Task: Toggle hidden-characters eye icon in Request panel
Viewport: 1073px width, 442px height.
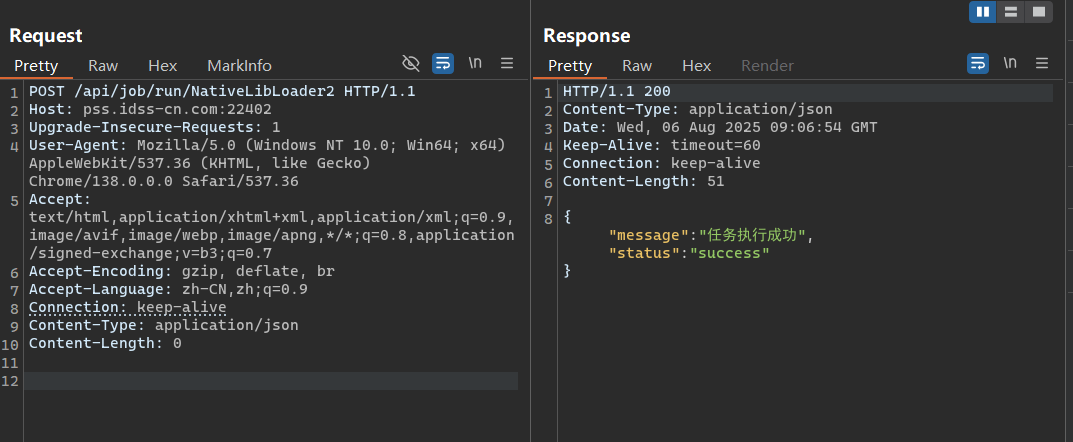Action: point(411,64)
